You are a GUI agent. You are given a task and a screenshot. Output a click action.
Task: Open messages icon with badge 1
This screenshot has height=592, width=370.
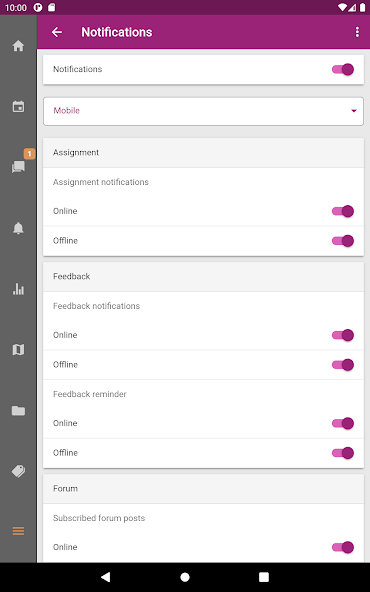[x=18, y=166]
